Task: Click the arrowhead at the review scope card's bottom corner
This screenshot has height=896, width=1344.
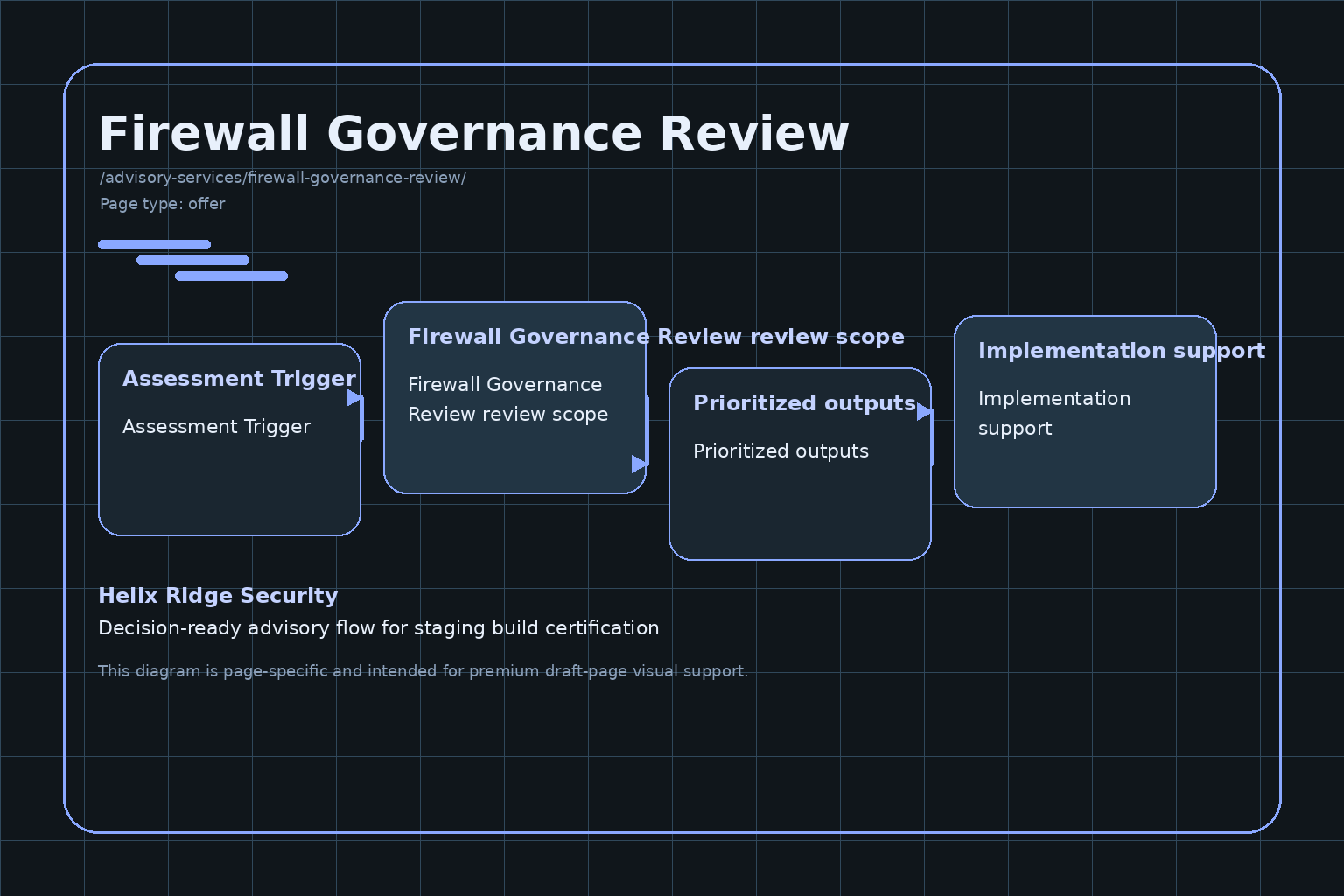Action: (x=640, y=464)
